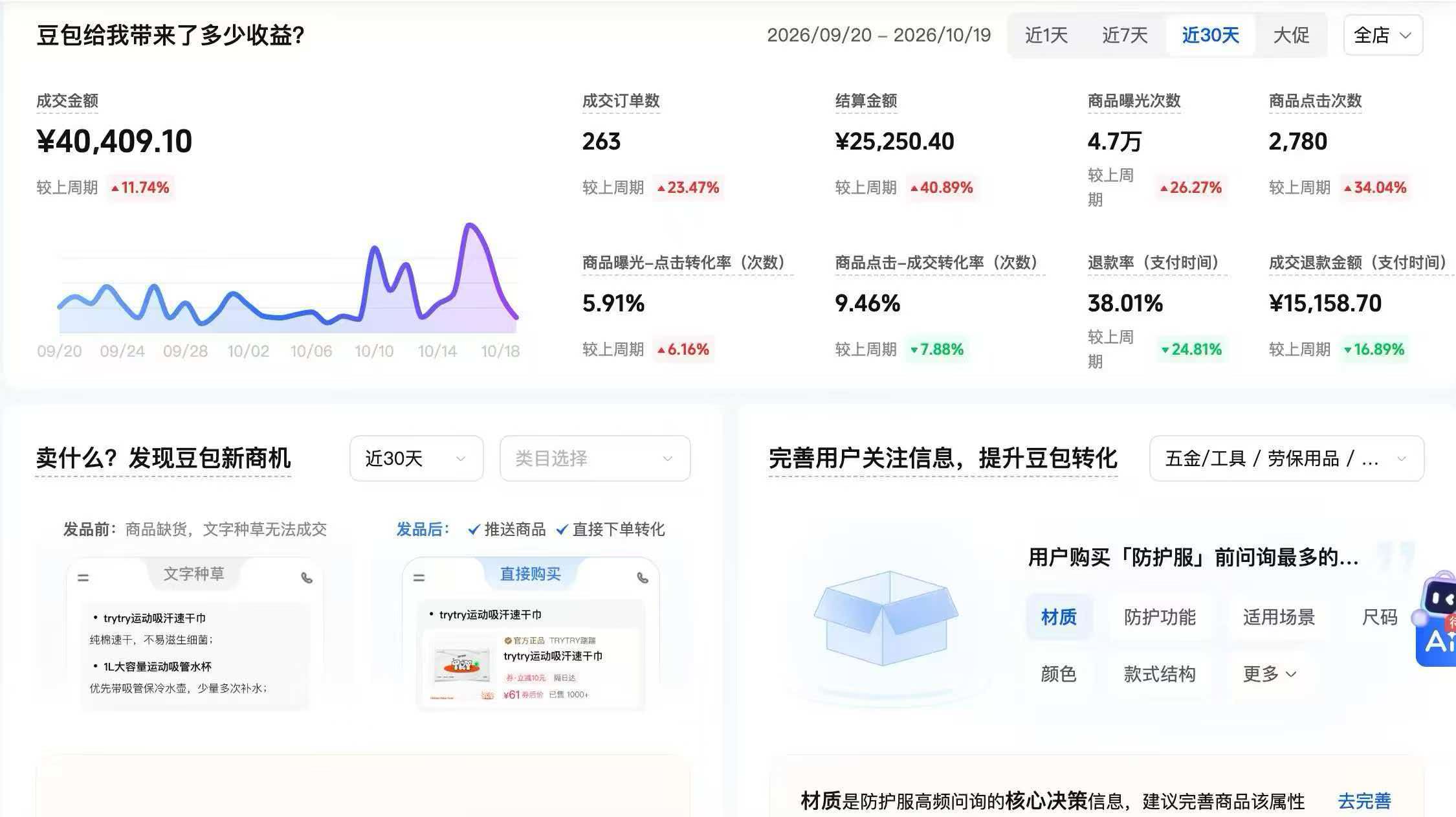This screenshot has height=817, width=1456.
Task: Click the hamburger icon in 文字种草 mockup
Action: pyautogui.click(x=83, y=577)
